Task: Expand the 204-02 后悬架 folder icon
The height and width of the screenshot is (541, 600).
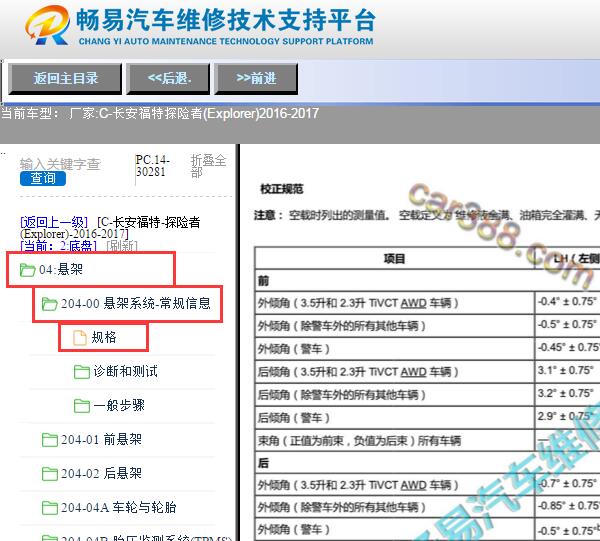Action: (49, 474)
